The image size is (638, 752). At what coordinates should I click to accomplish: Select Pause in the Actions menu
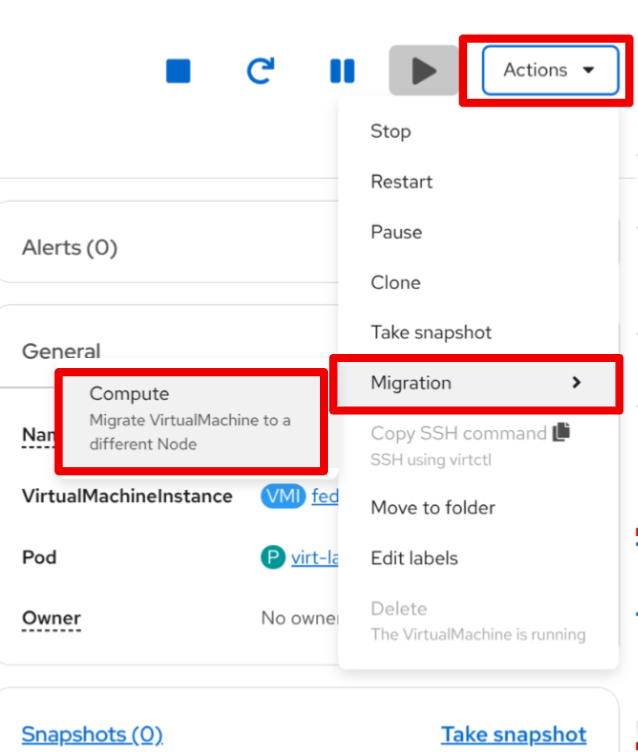tap(396, 232)
